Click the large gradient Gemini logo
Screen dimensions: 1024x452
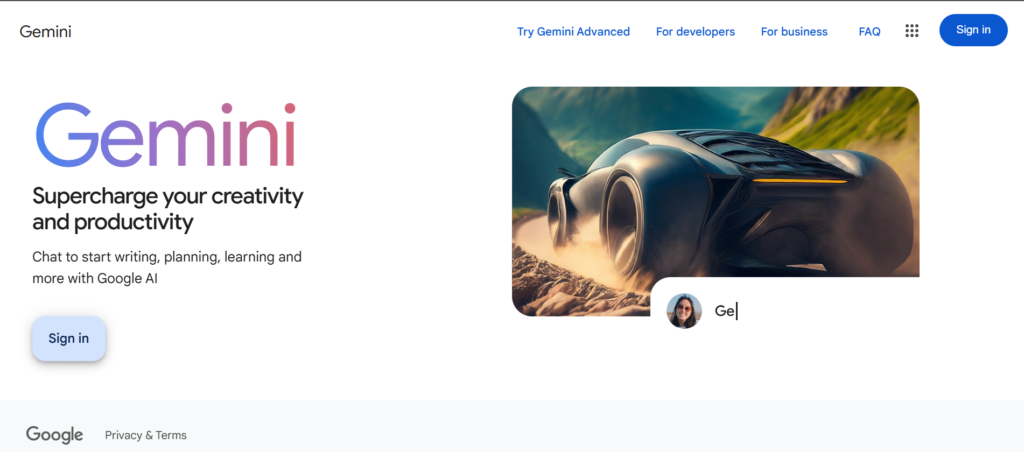pos(165,135)
